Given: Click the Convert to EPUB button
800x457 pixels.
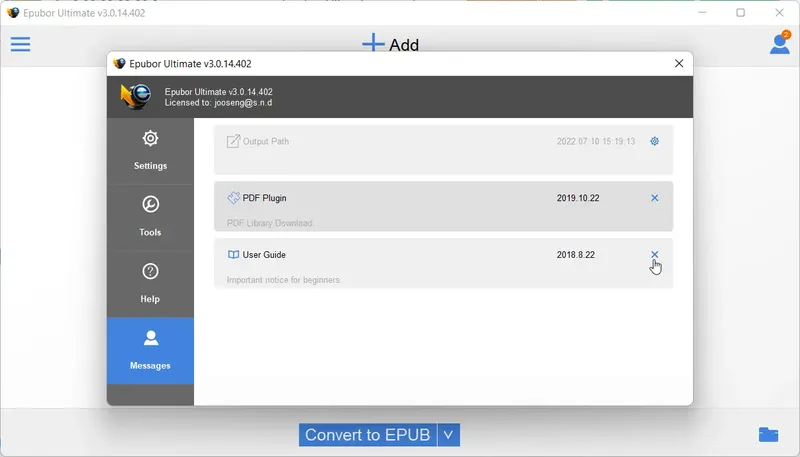Looking at the screenshot, I should (368, 435).
